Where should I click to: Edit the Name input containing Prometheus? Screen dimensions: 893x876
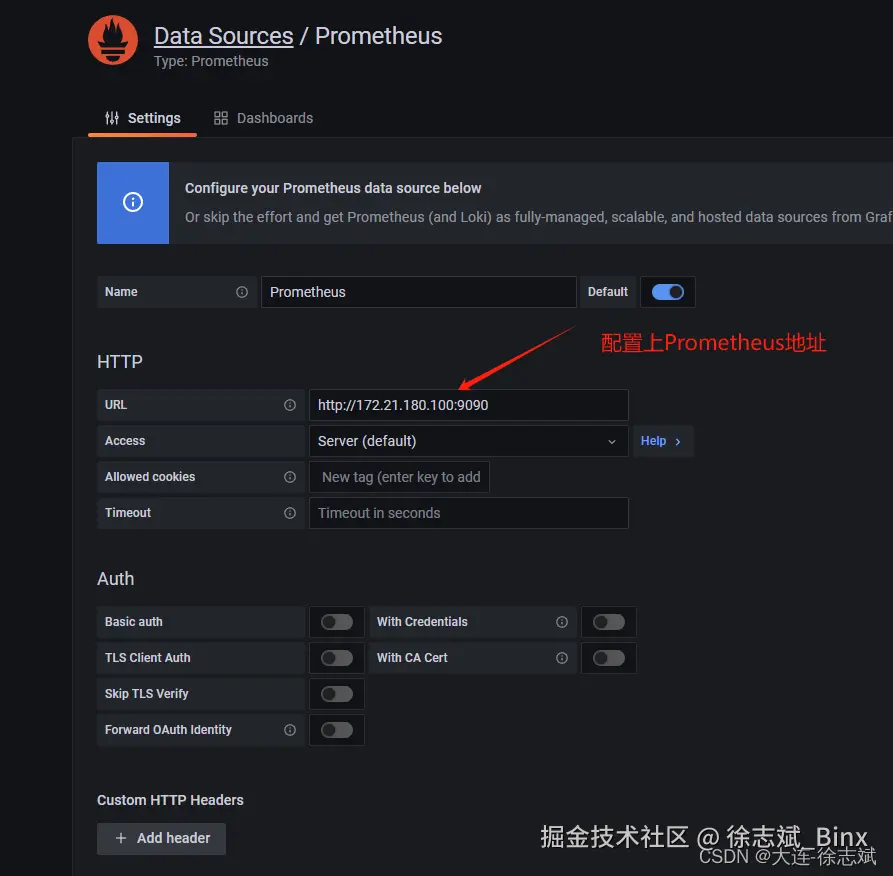click(419, 292)
